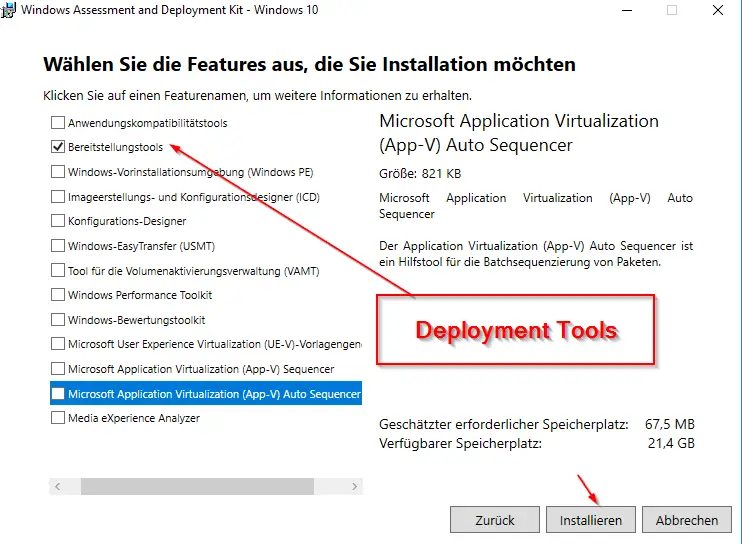
Task: Click the left arrow of horizontal scrollbar
Action: tap(58, 486)
